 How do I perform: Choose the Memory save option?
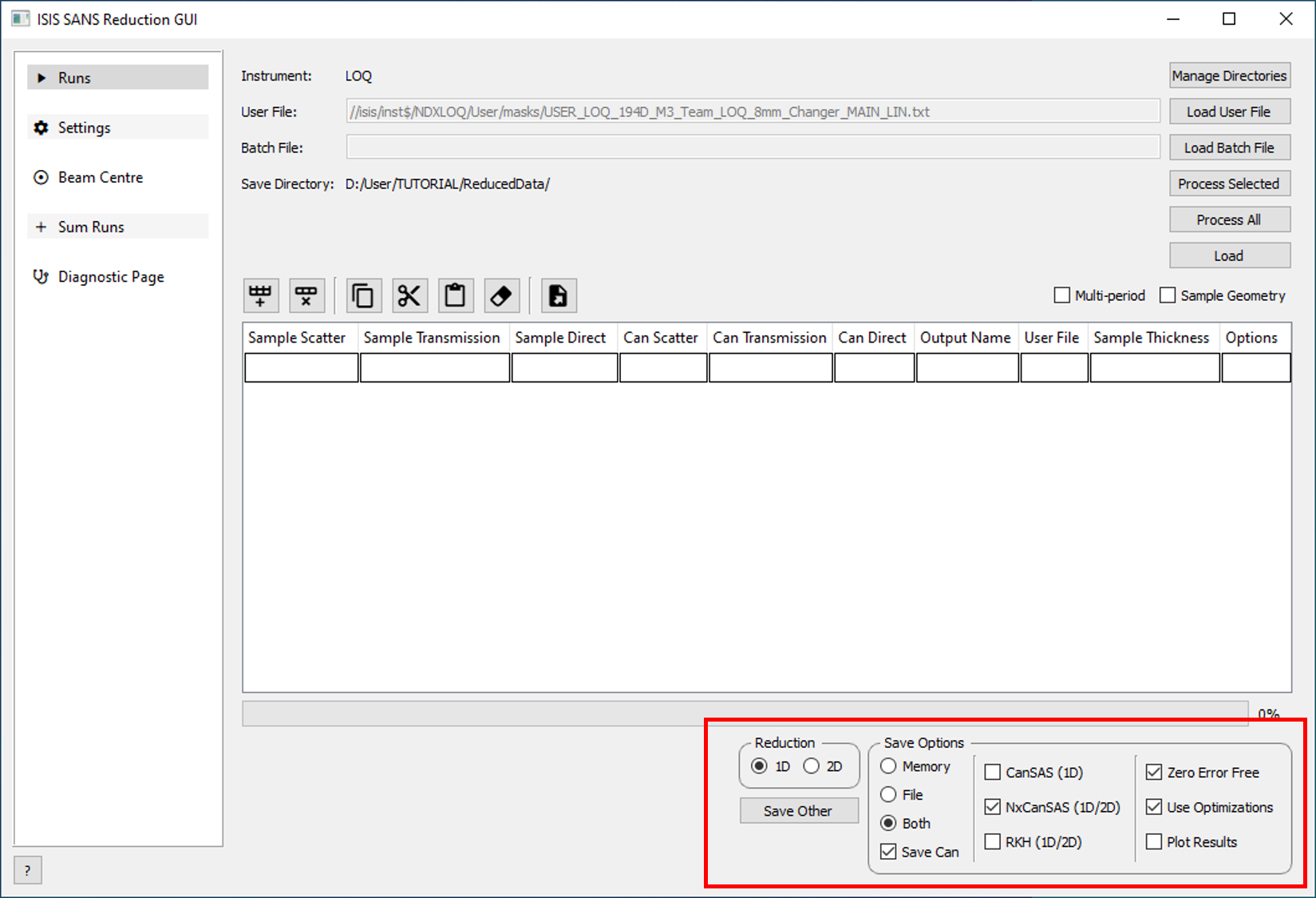(x=888, y=766)
